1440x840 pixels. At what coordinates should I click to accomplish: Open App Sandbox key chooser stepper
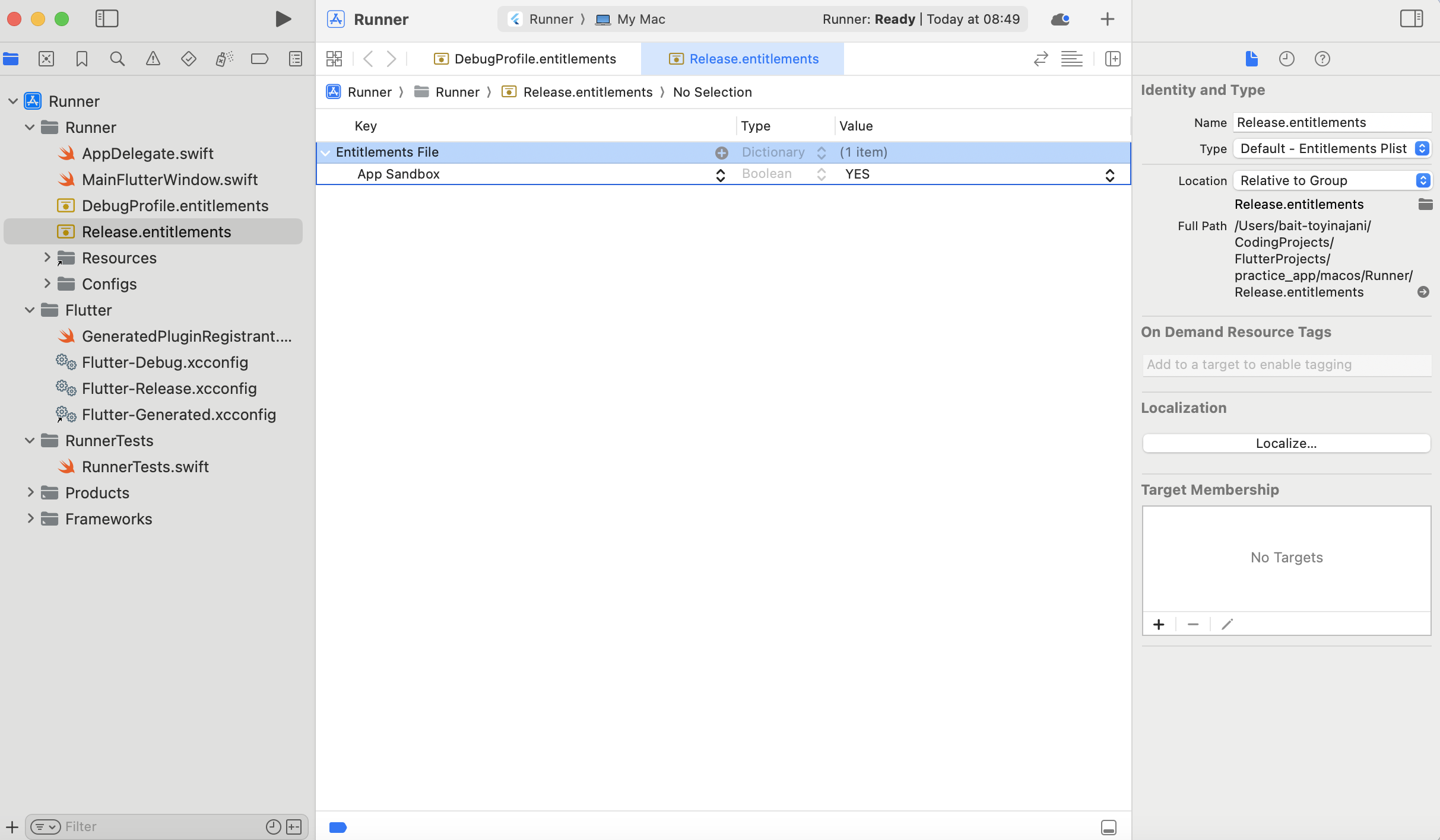pyautogui.click(x=721, y=175)
